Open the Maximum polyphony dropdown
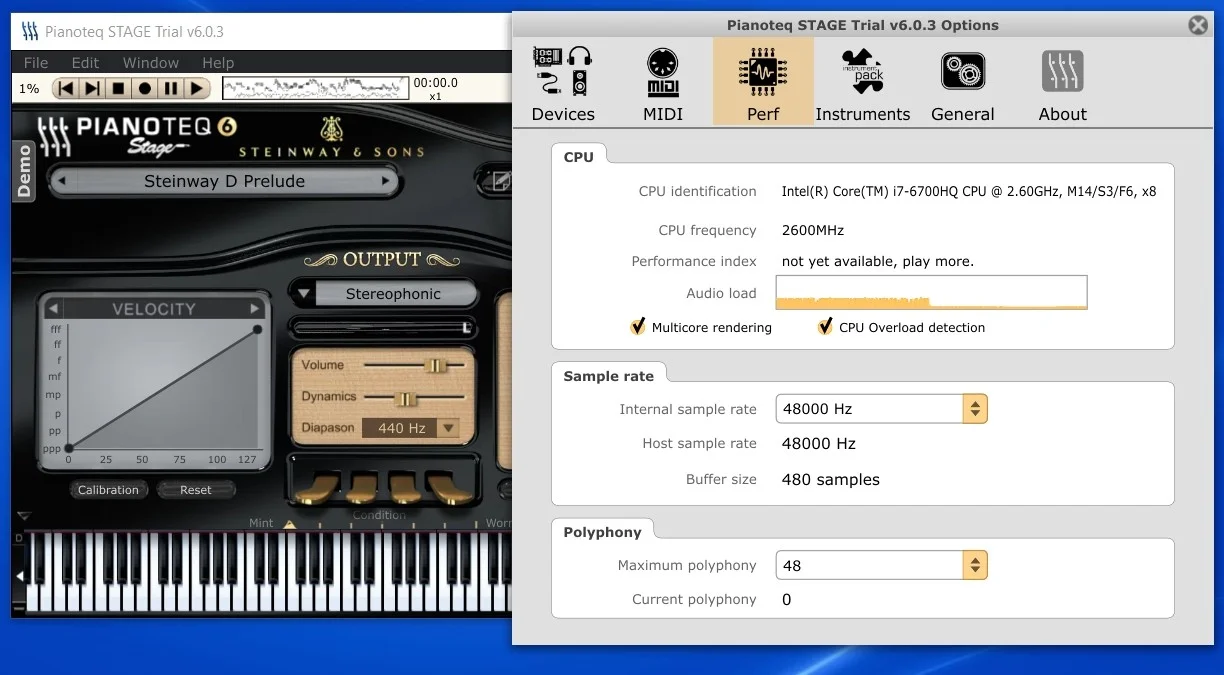Image resolution: width=1224 pixels, height=675 pixels. pos(975,566)
